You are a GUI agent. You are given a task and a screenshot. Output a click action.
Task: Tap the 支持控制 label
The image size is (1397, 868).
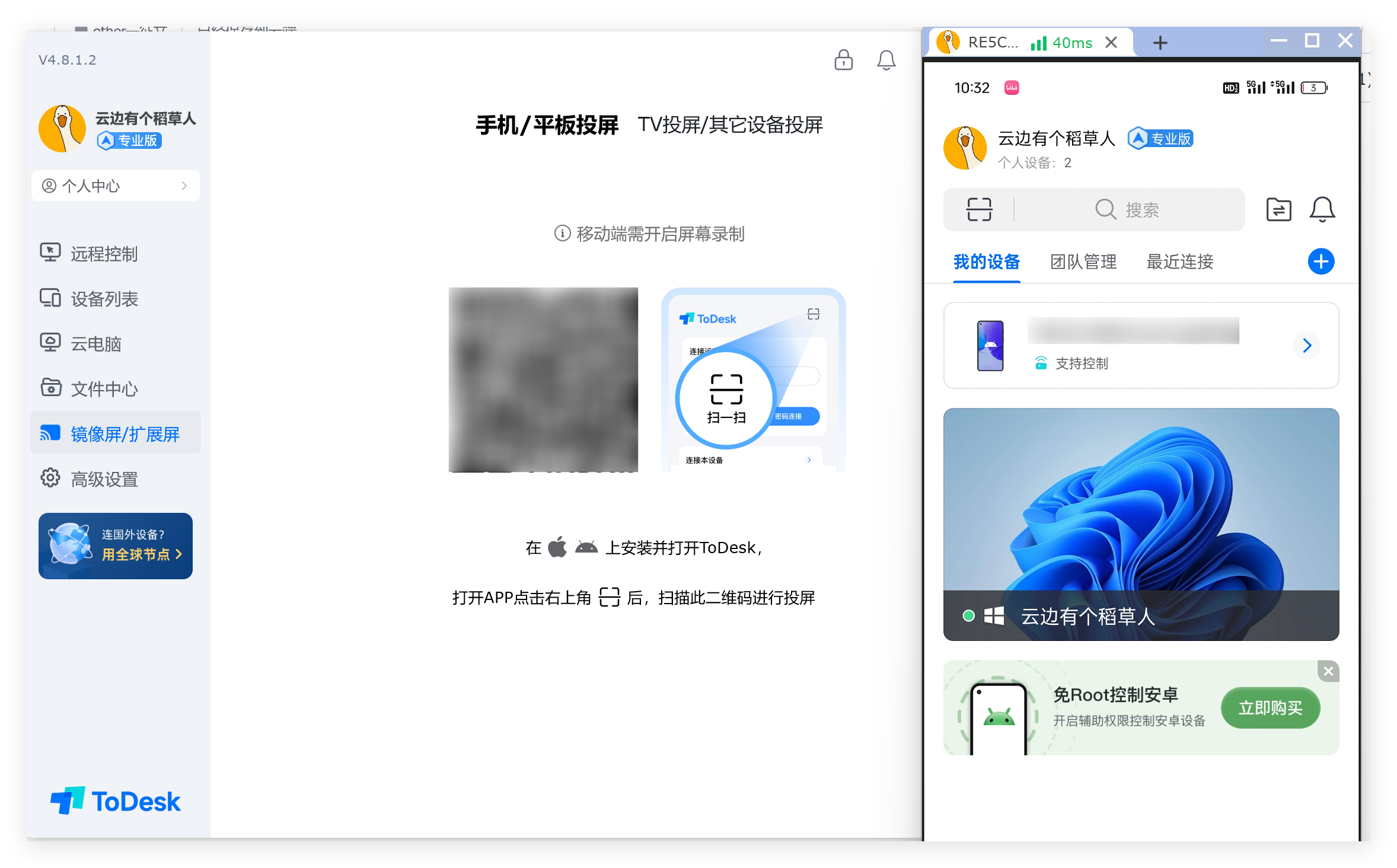pos(1082,363)
